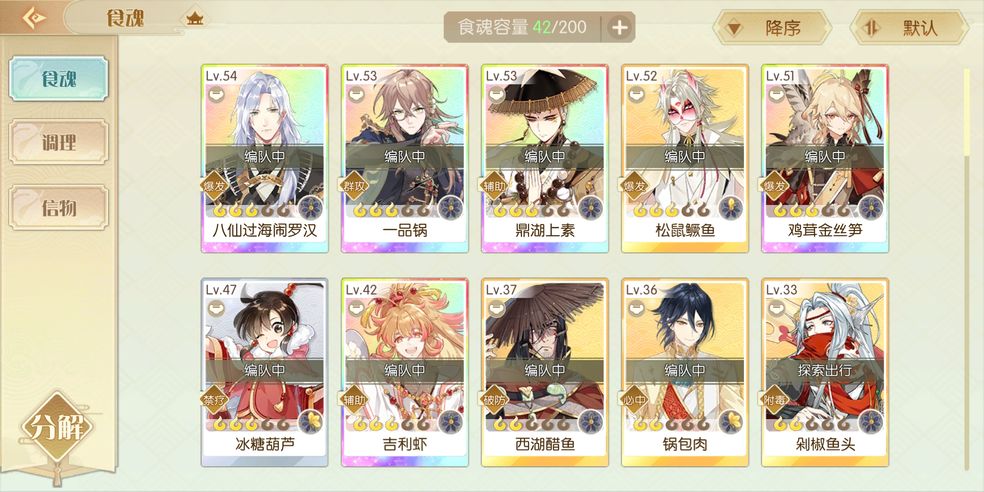Click the back arrow icon top-left
Screen dimensions: 984x492
35,17
